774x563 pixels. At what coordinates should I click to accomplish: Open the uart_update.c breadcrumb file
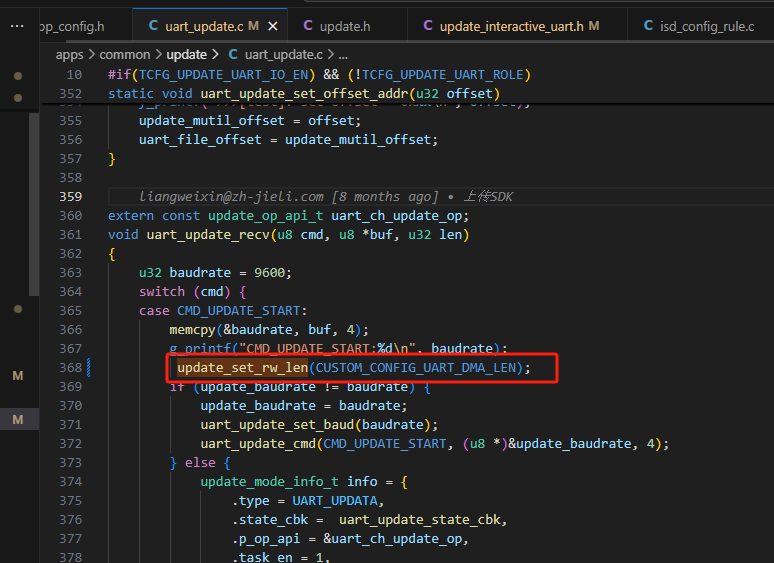click(x=283, y=54)
